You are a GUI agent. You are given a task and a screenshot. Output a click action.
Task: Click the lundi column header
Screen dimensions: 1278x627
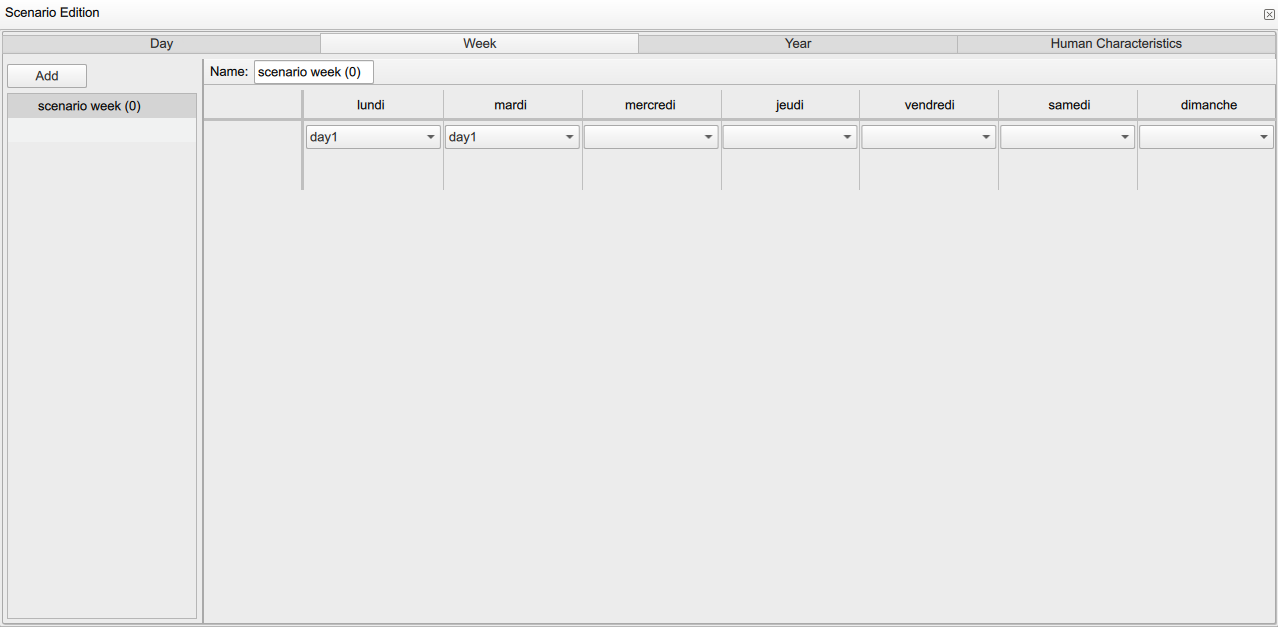pos(371,104)
